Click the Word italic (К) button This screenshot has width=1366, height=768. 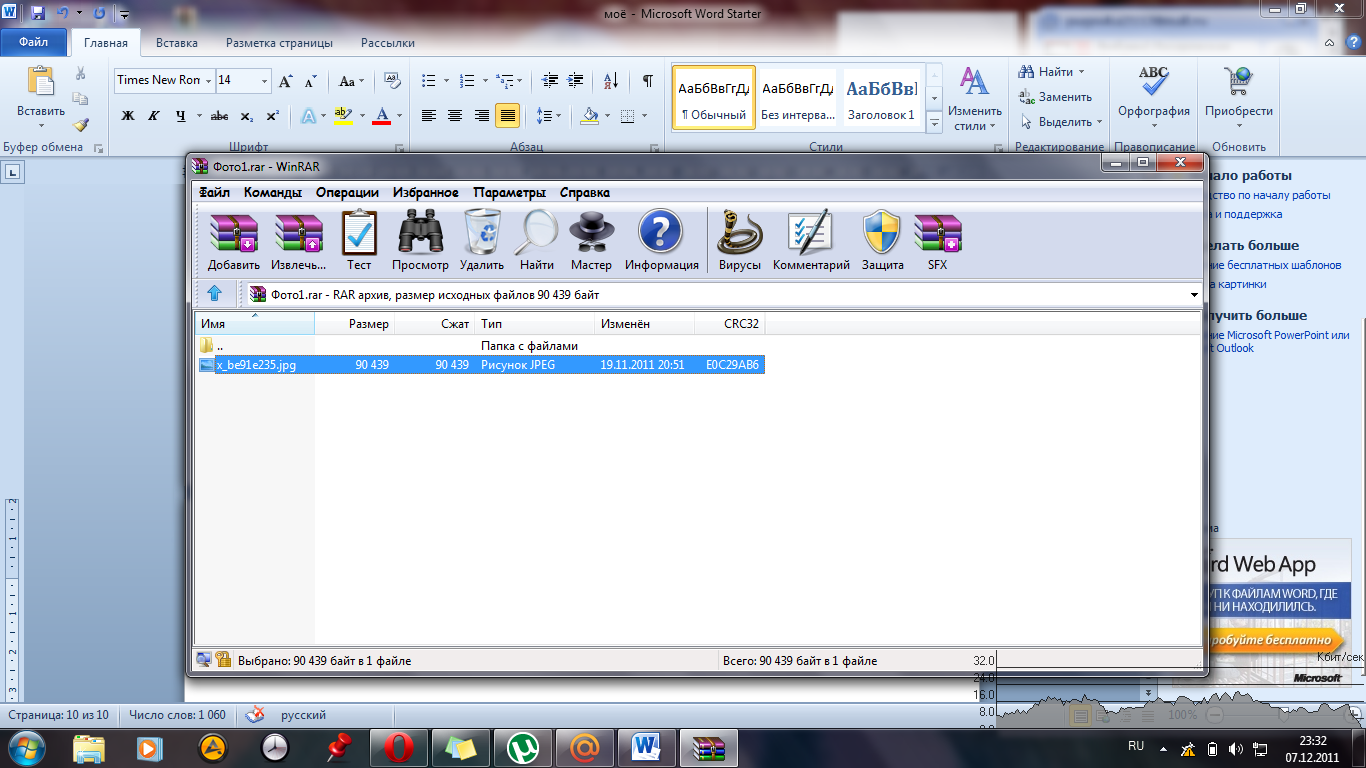pos(154,116)
